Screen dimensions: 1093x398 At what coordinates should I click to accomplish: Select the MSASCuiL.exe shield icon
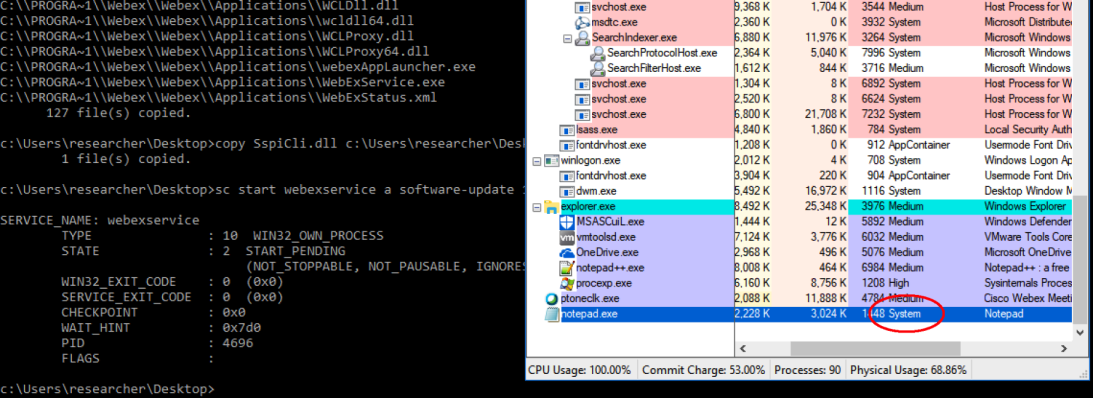567,222
